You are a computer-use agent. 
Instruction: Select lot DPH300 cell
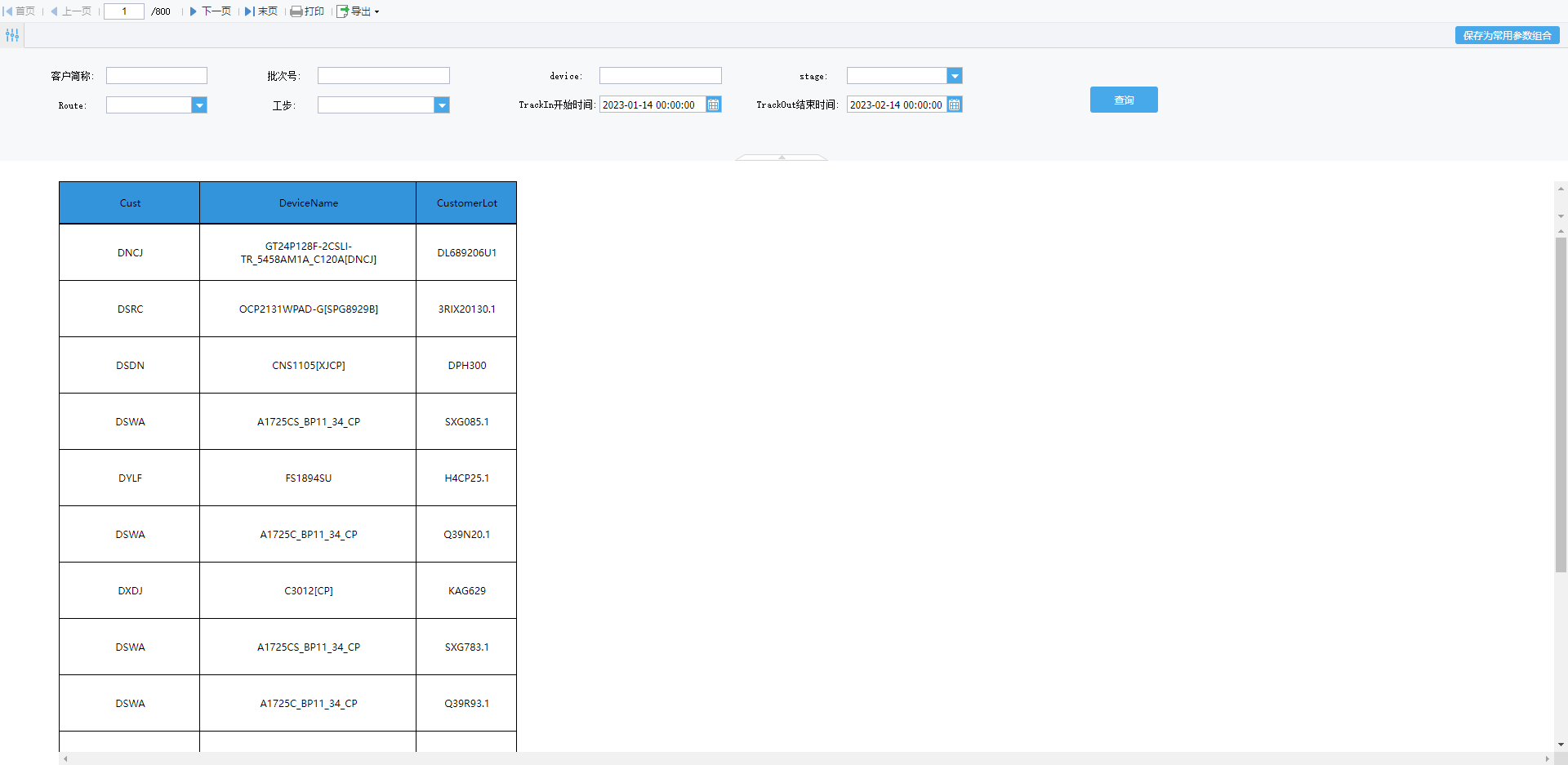(x=466, y=366)
